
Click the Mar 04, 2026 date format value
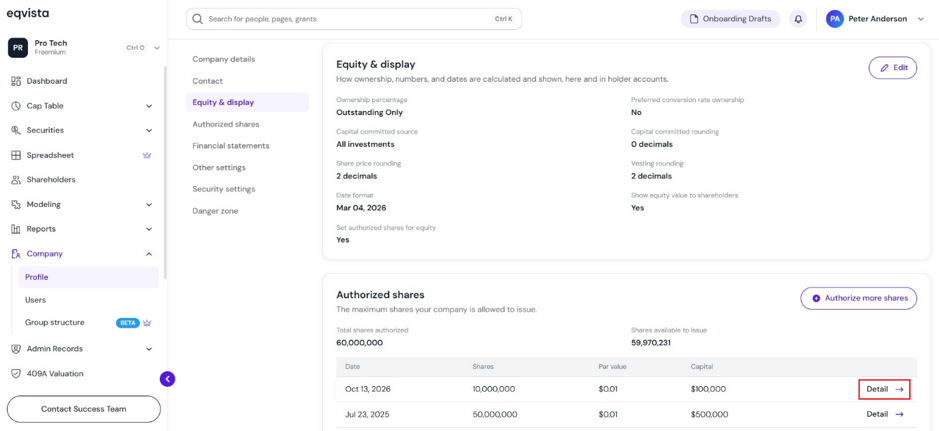[361, 208]
